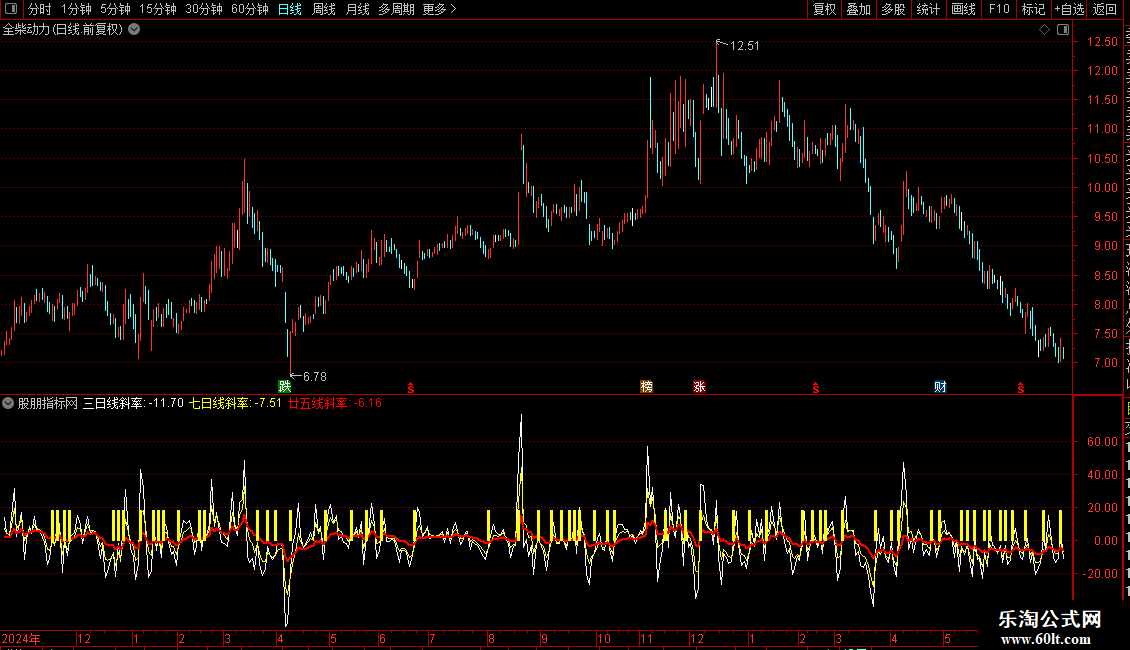Toggle the left sidebar panel icon
Image resolution: width=1130 pixels, height=650 pixels.
11,9
